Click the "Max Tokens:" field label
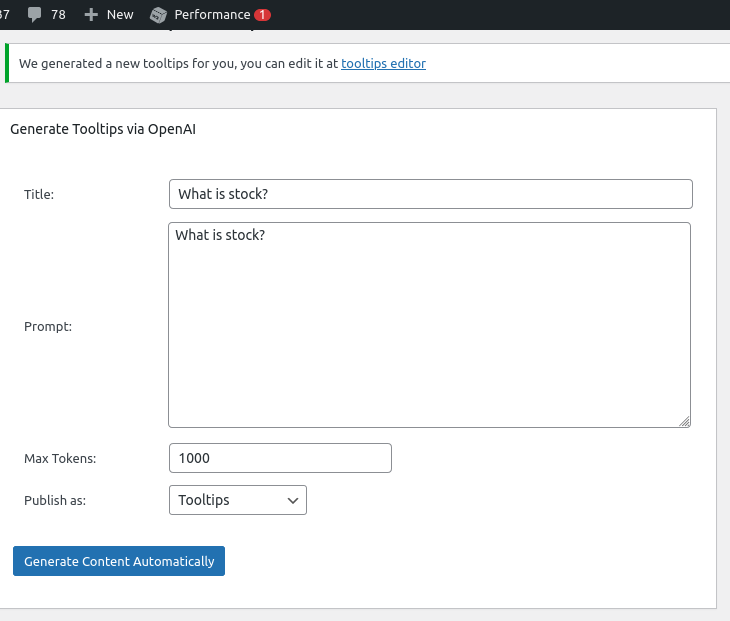 60,459
